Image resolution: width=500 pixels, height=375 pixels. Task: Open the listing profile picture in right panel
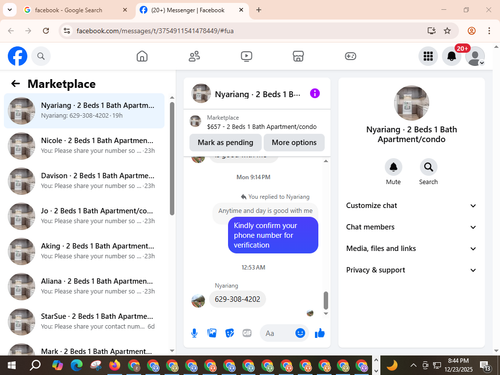411,103
